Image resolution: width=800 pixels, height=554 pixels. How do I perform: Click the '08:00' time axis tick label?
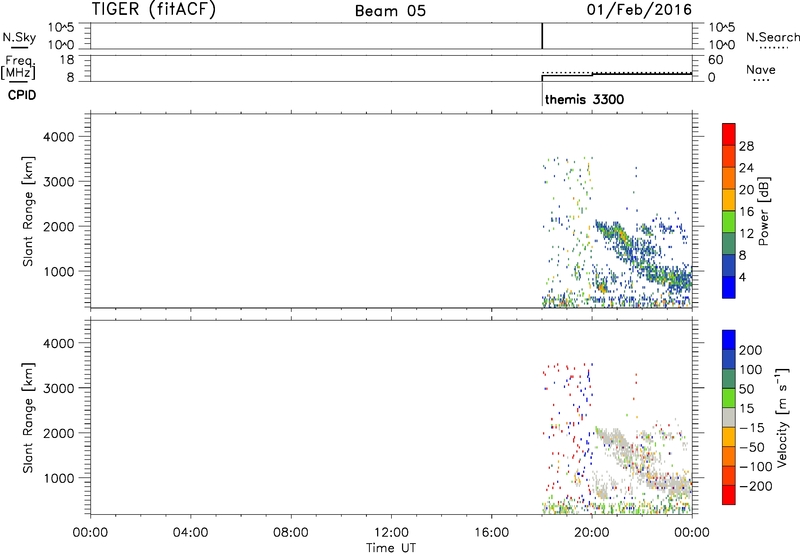tap(291, 533)
